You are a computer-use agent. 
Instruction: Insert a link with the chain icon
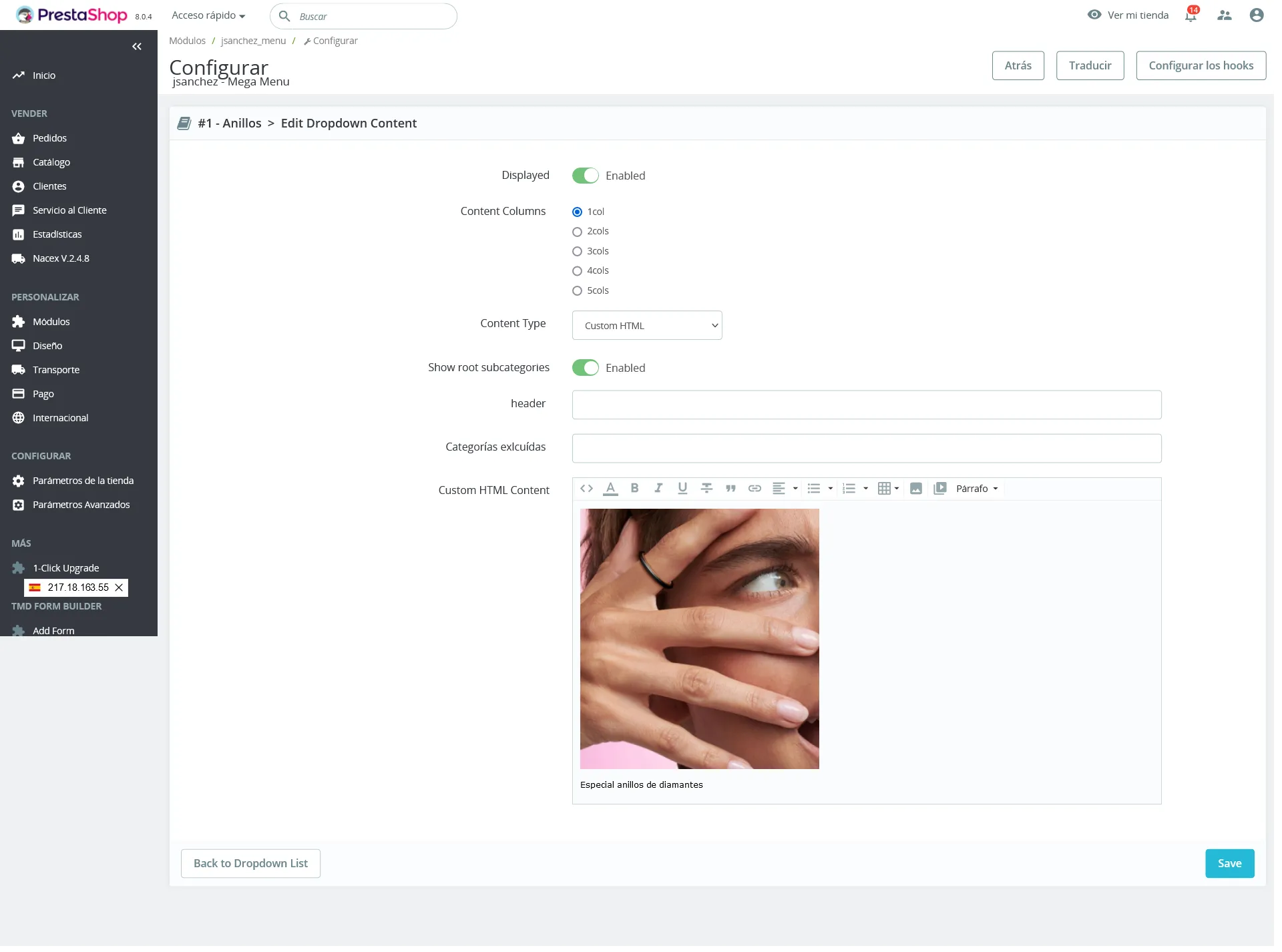click(x=755, y=489)
